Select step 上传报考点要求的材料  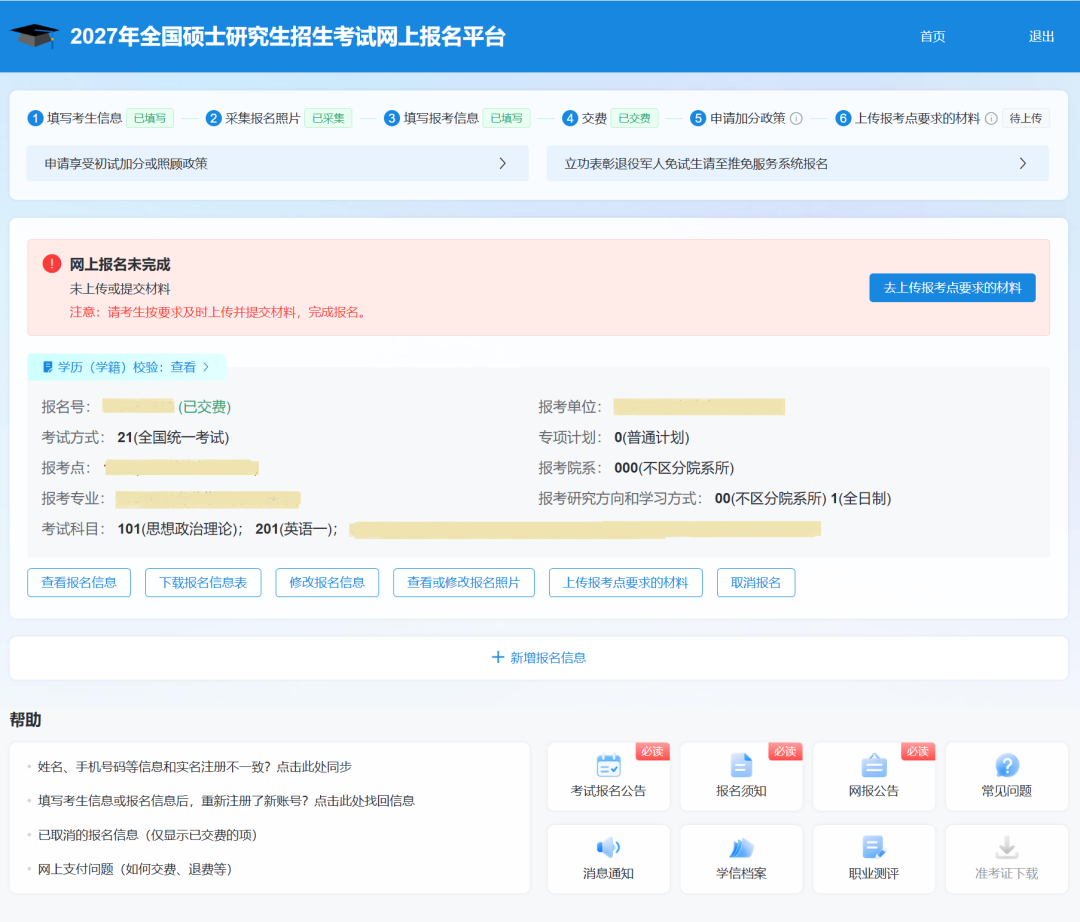(917, 118)
